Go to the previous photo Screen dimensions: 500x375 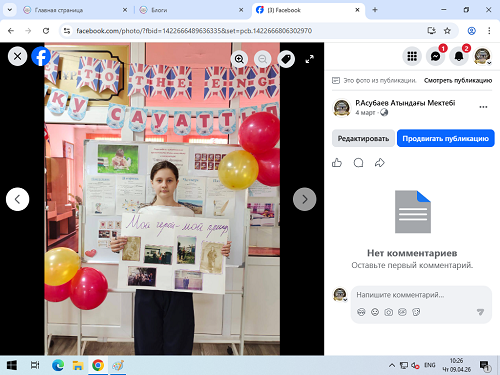pos(17,199)
